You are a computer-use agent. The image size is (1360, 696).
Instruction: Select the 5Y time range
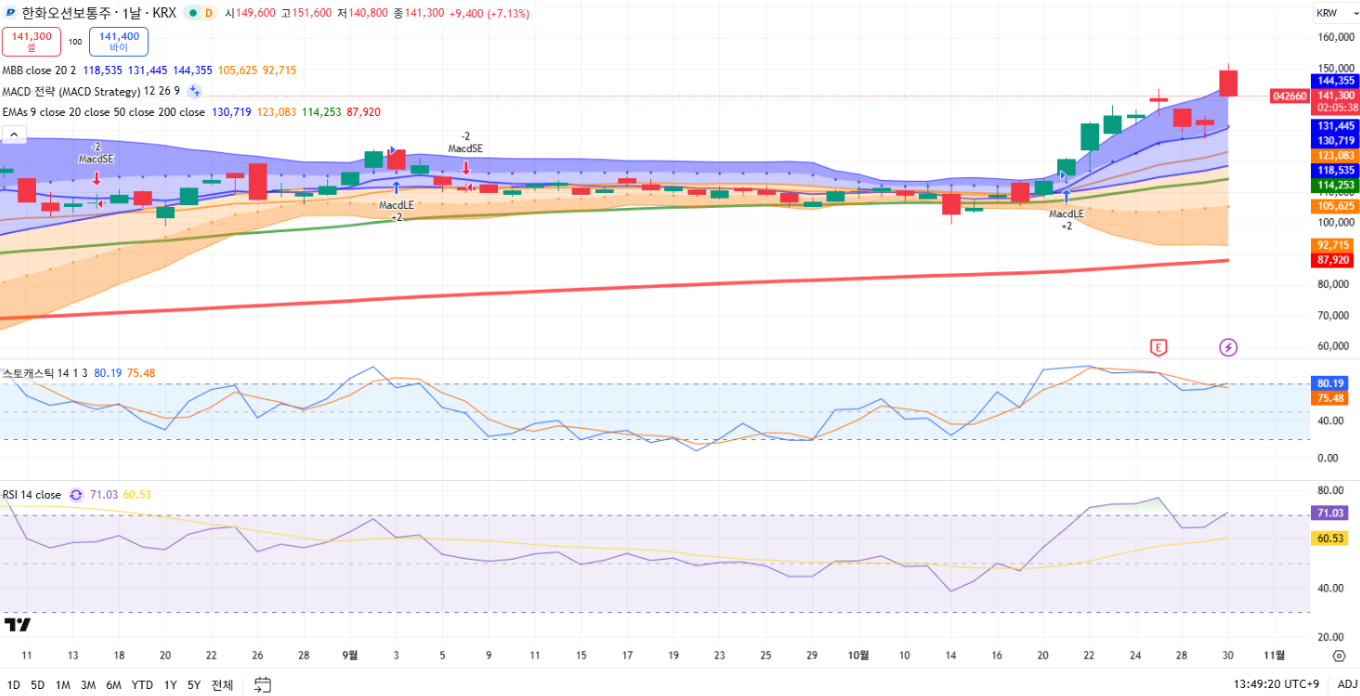click(194, 685)
